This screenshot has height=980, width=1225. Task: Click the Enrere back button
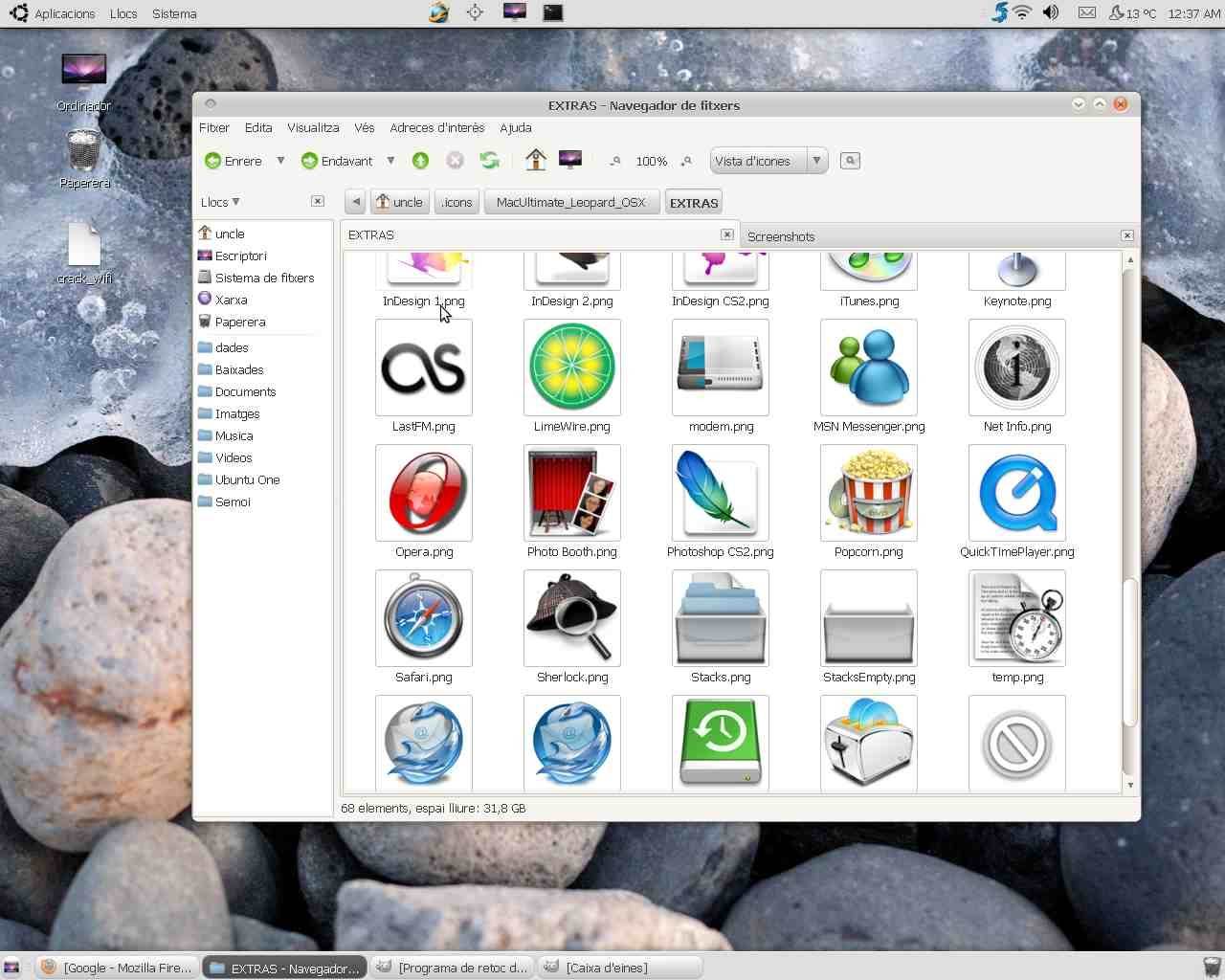pos(234,161)
